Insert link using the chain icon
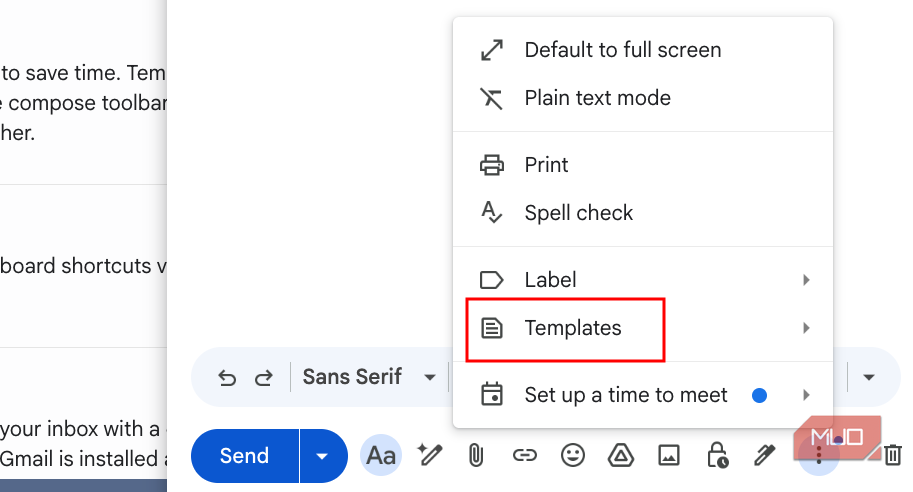 point(525,455)
